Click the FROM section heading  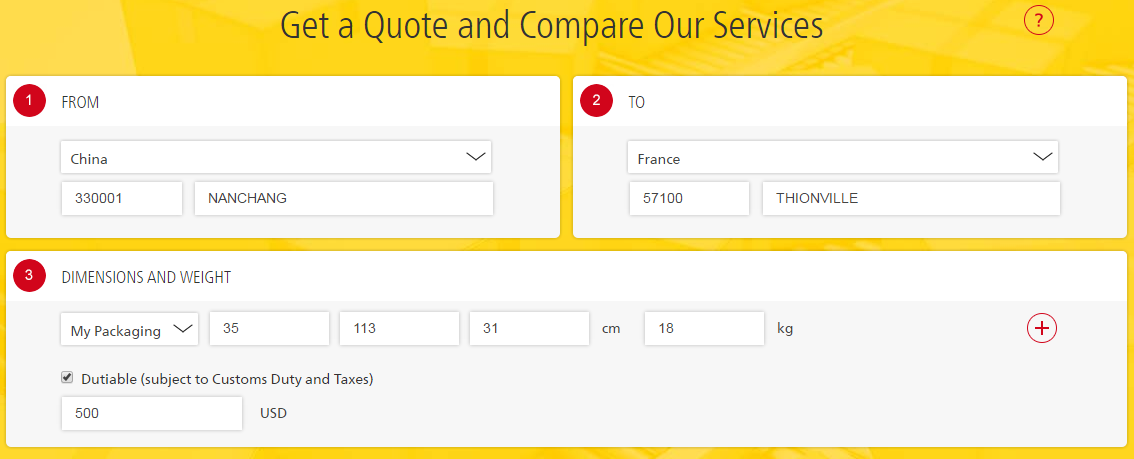pos(80,103)
